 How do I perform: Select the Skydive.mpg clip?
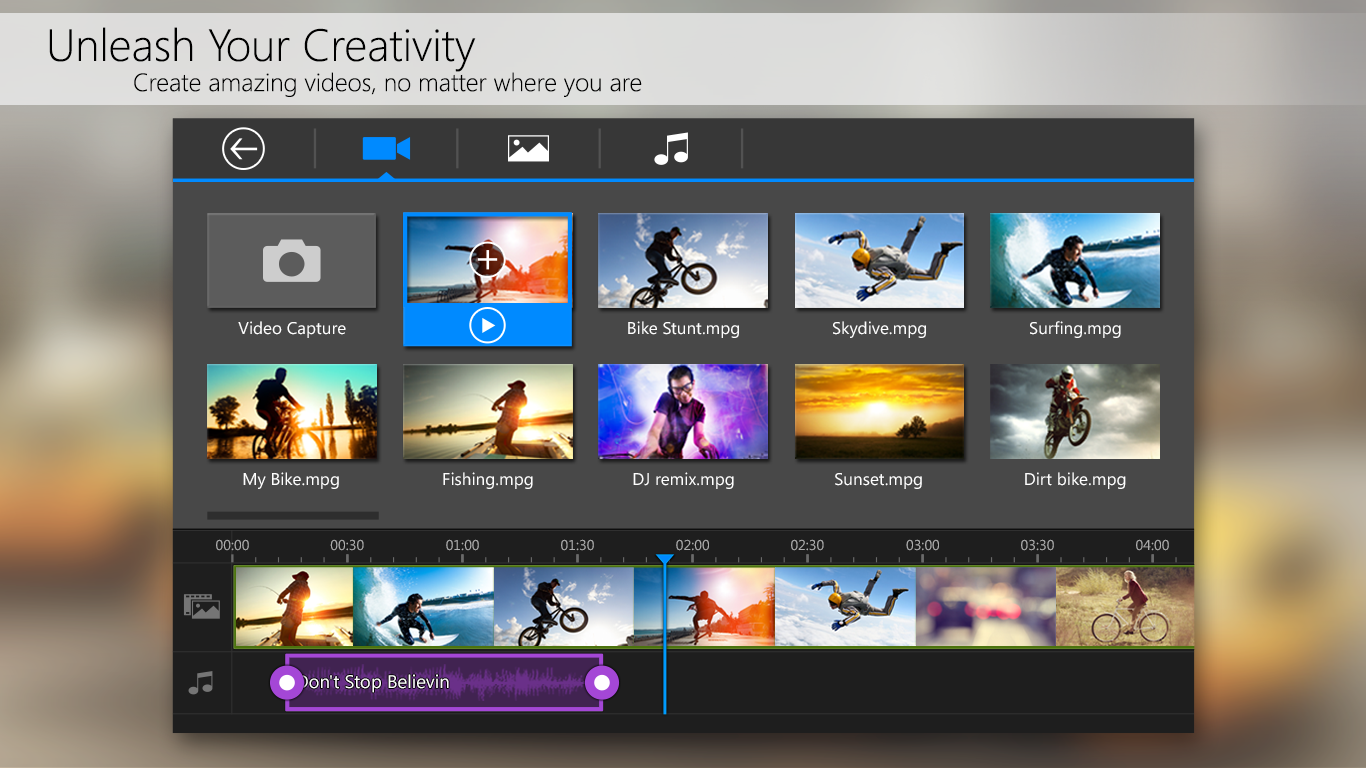[x=878, y=260]
